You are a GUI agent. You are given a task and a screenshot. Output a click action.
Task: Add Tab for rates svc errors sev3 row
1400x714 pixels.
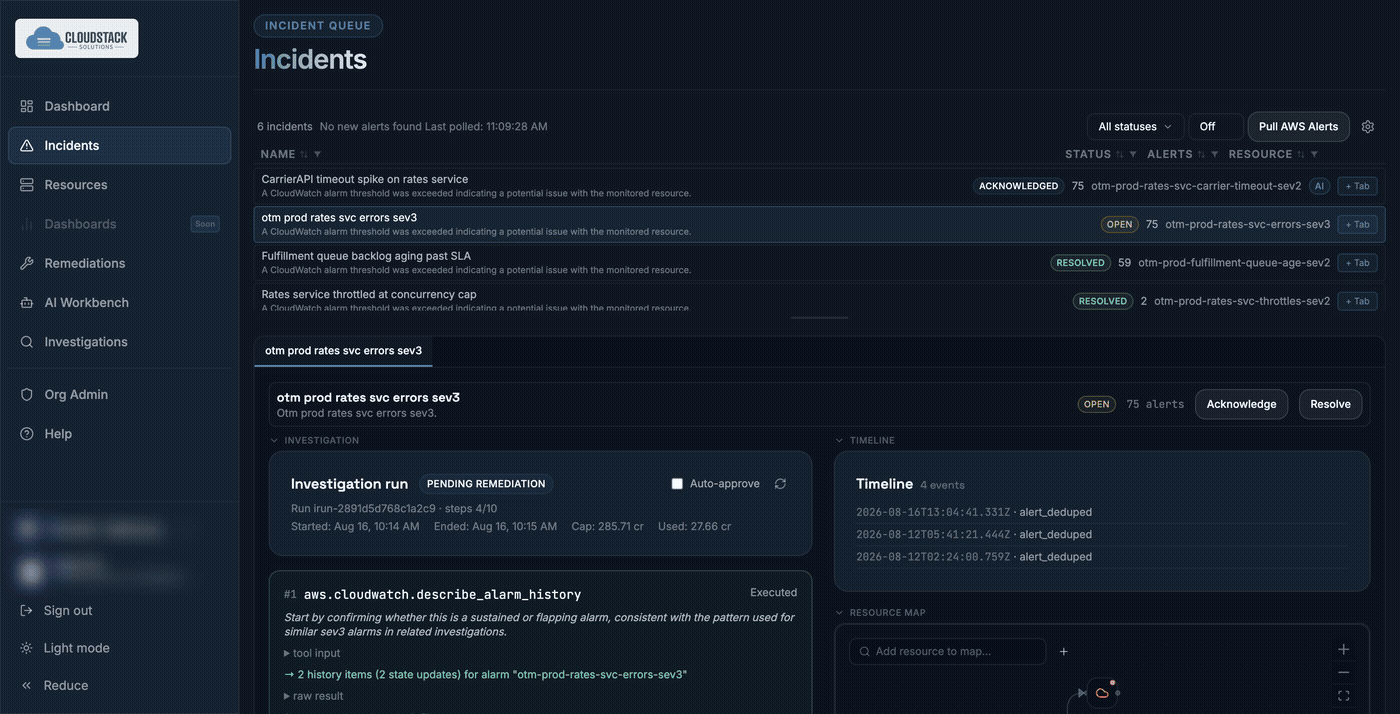pyautogui.click(x=1357, y=225)
